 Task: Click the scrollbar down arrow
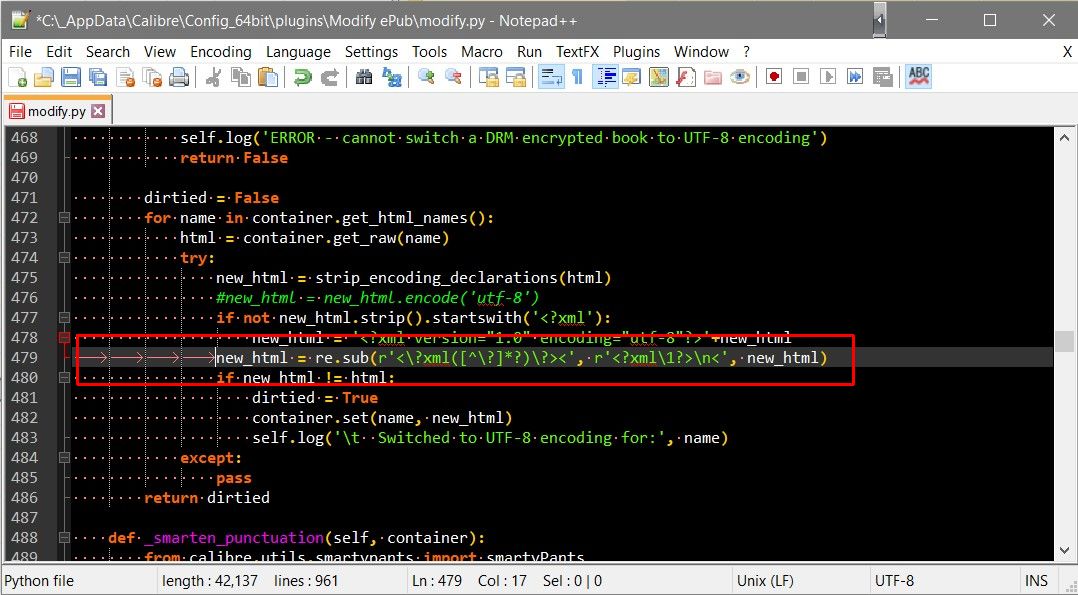point(1064,550)
